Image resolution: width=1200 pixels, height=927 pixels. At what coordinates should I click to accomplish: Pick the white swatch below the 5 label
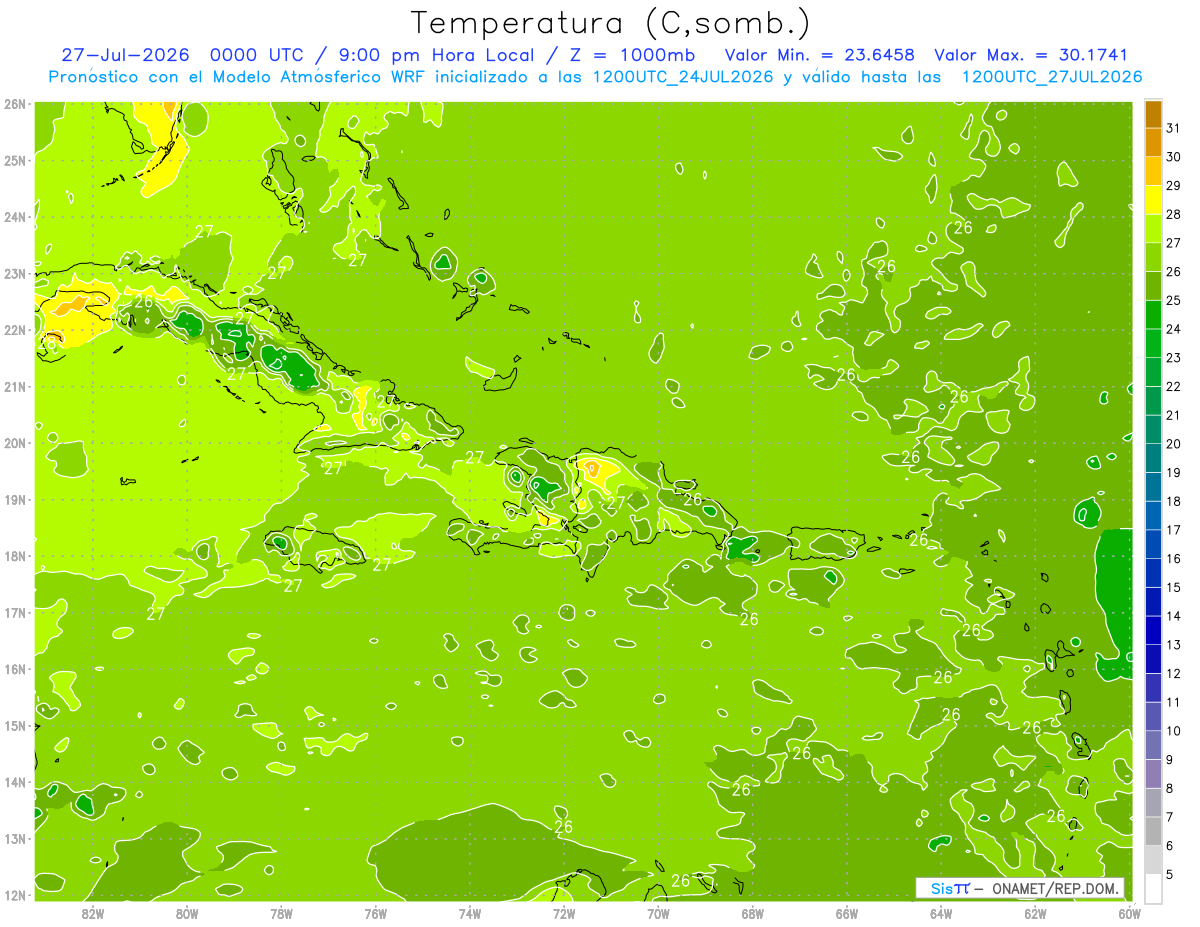point(1153,888)
